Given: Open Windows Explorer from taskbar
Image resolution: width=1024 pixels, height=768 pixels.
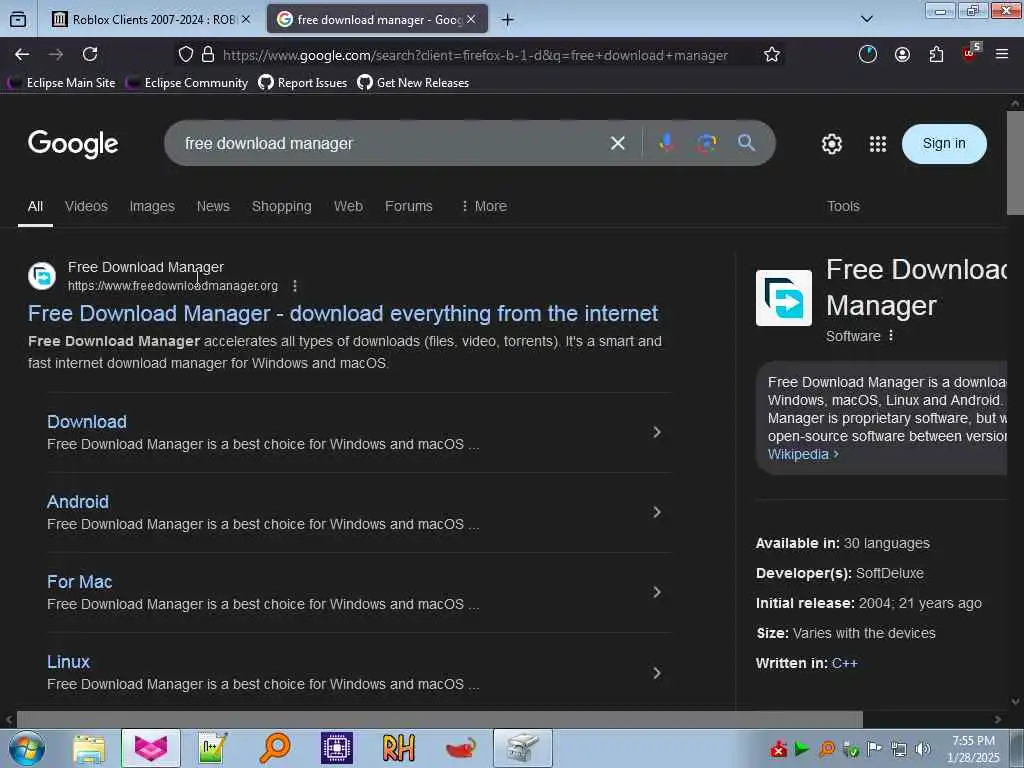Looking at the screenshot, I should [89, 748].
